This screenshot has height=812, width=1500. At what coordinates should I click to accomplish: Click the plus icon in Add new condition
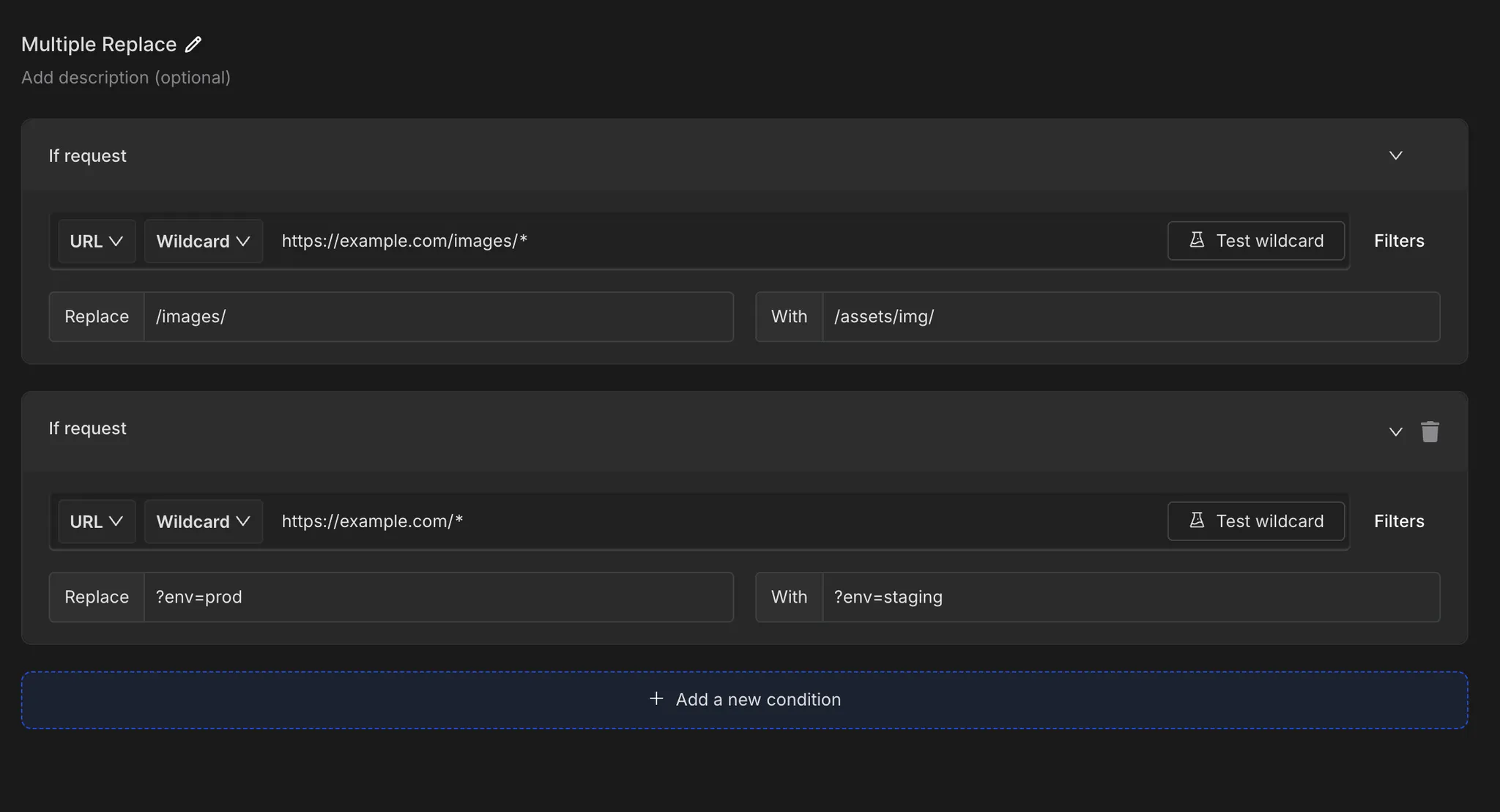click(x=656, y=699)
